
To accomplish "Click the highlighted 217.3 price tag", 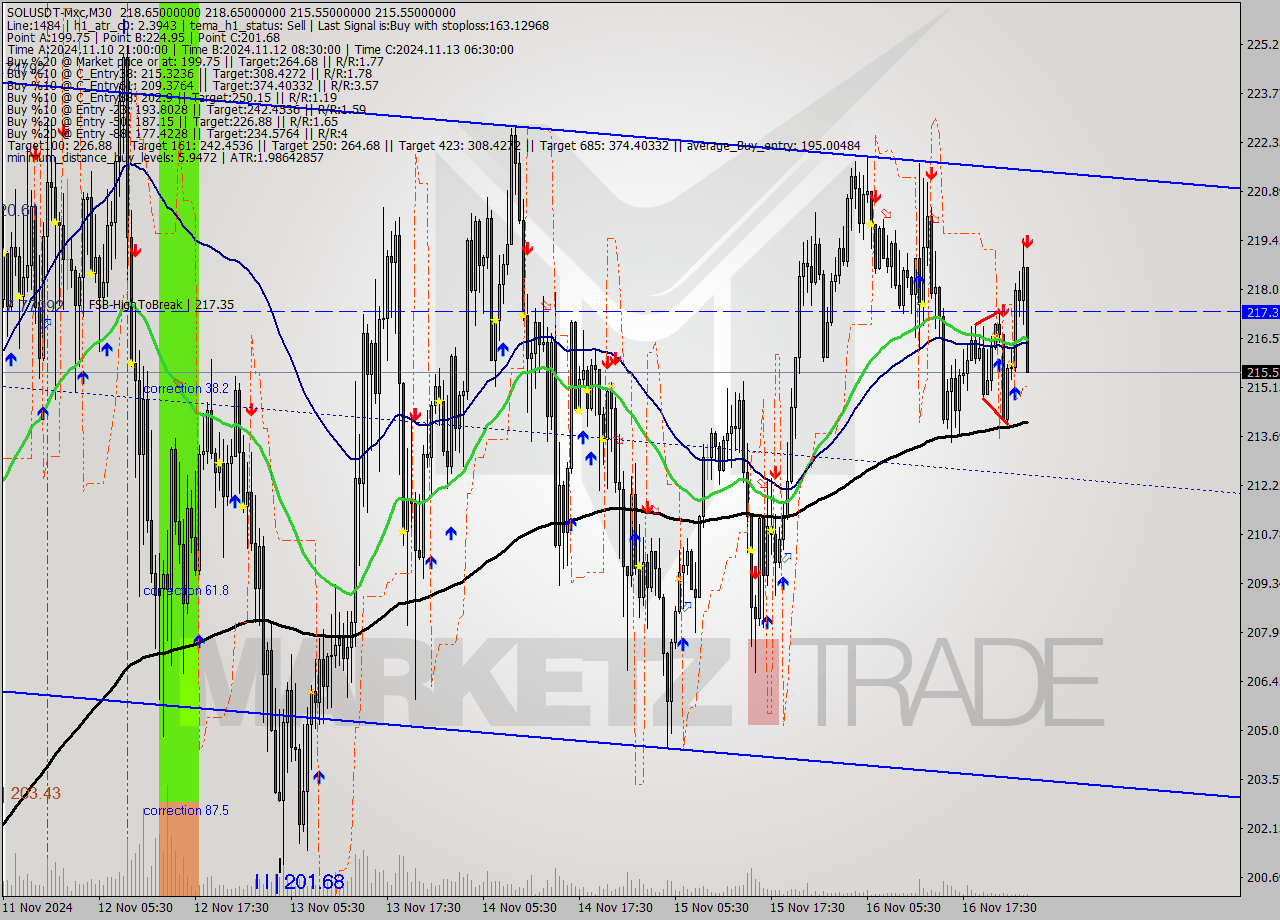I will tap(1261, 312).
